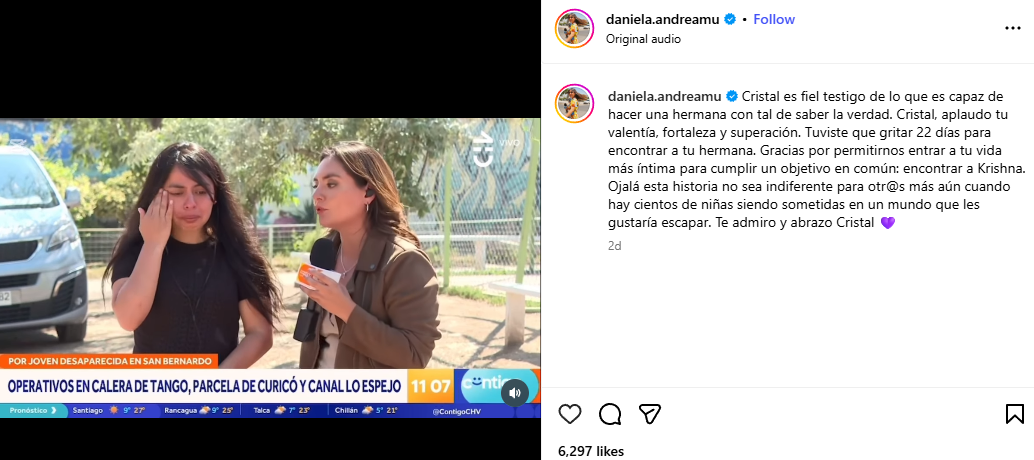Follow daniela.andreamu account
This screenshot has width=1034, height=460.
774,20
